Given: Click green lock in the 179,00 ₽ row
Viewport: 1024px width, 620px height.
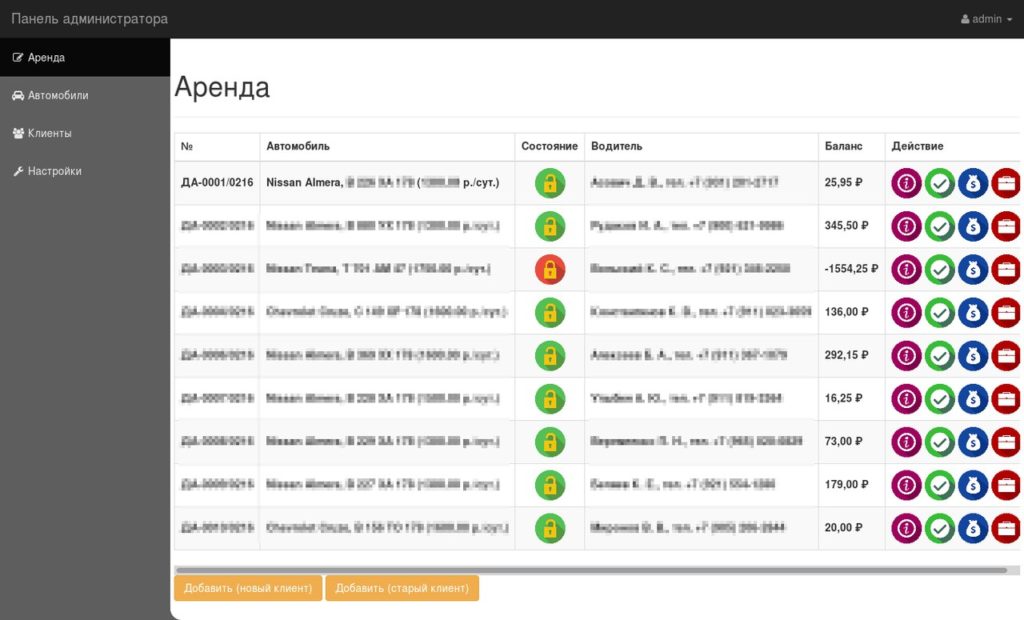Looking at the screenshot, I should [x=550, y=485].
